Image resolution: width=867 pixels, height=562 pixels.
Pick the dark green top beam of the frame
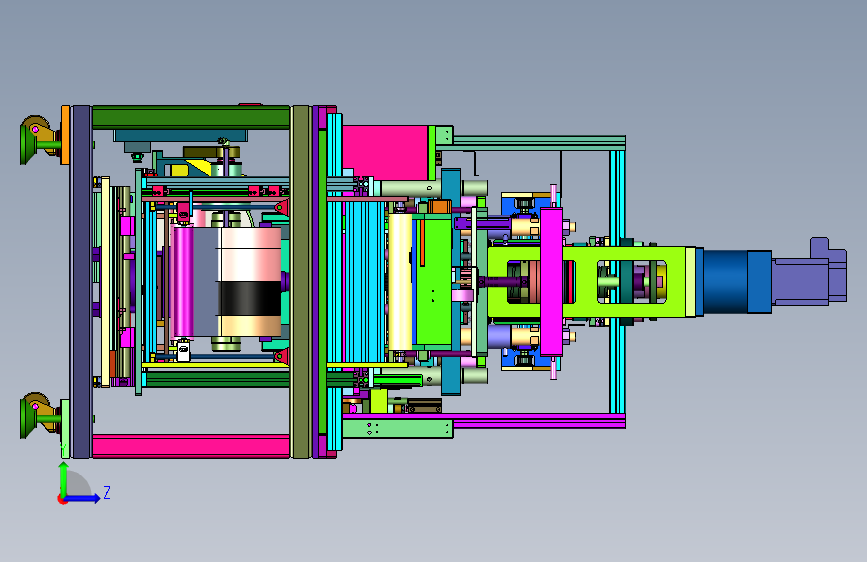click(x=191, y=118)
